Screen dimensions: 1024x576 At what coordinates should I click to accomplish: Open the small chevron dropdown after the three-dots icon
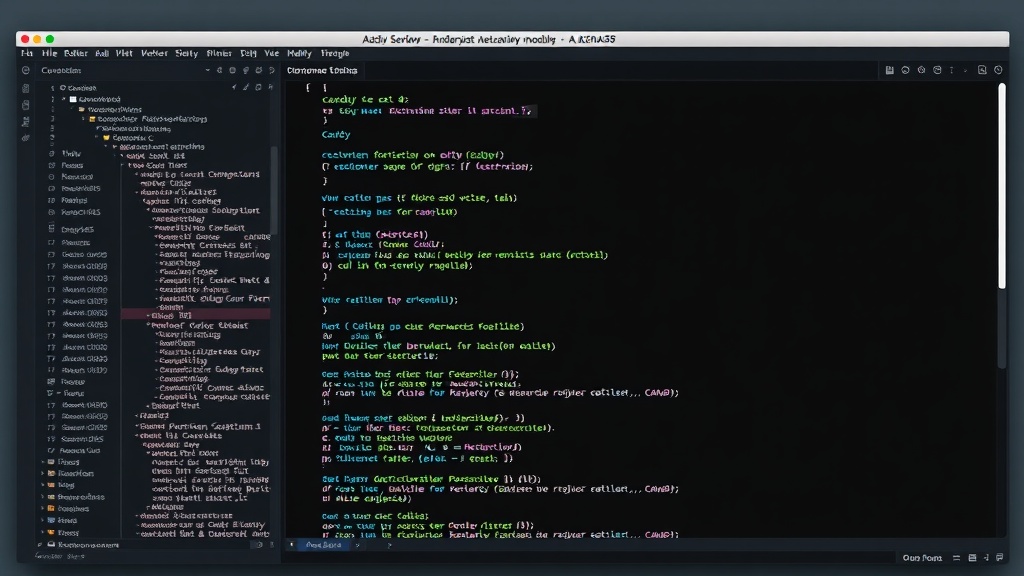[965, 71]
